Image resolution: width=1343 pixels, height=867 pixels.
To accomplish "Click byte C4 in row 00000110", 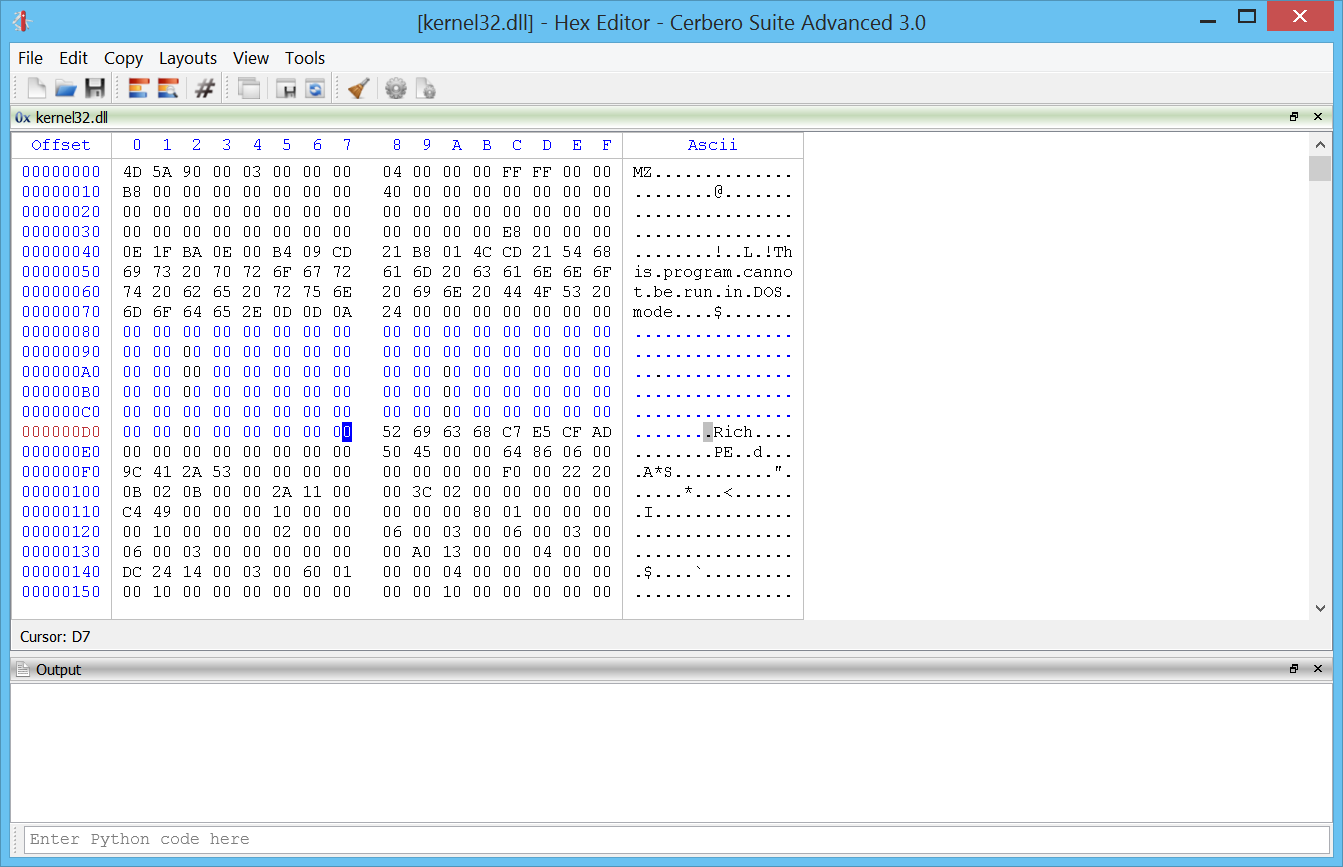I will click(132, 512).
